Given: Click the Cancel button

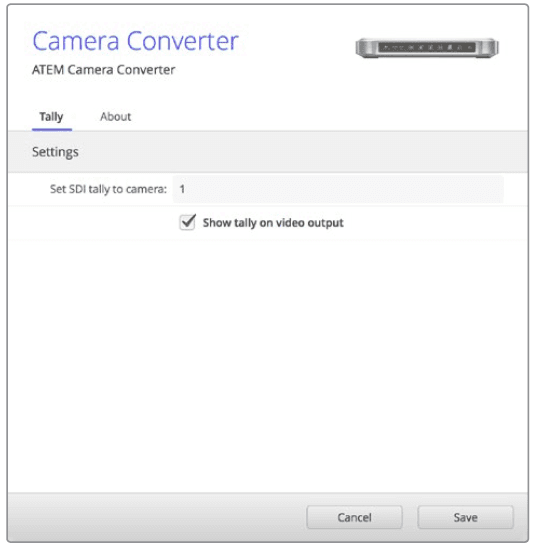Looking at the screenshot, I should [354, 517].
